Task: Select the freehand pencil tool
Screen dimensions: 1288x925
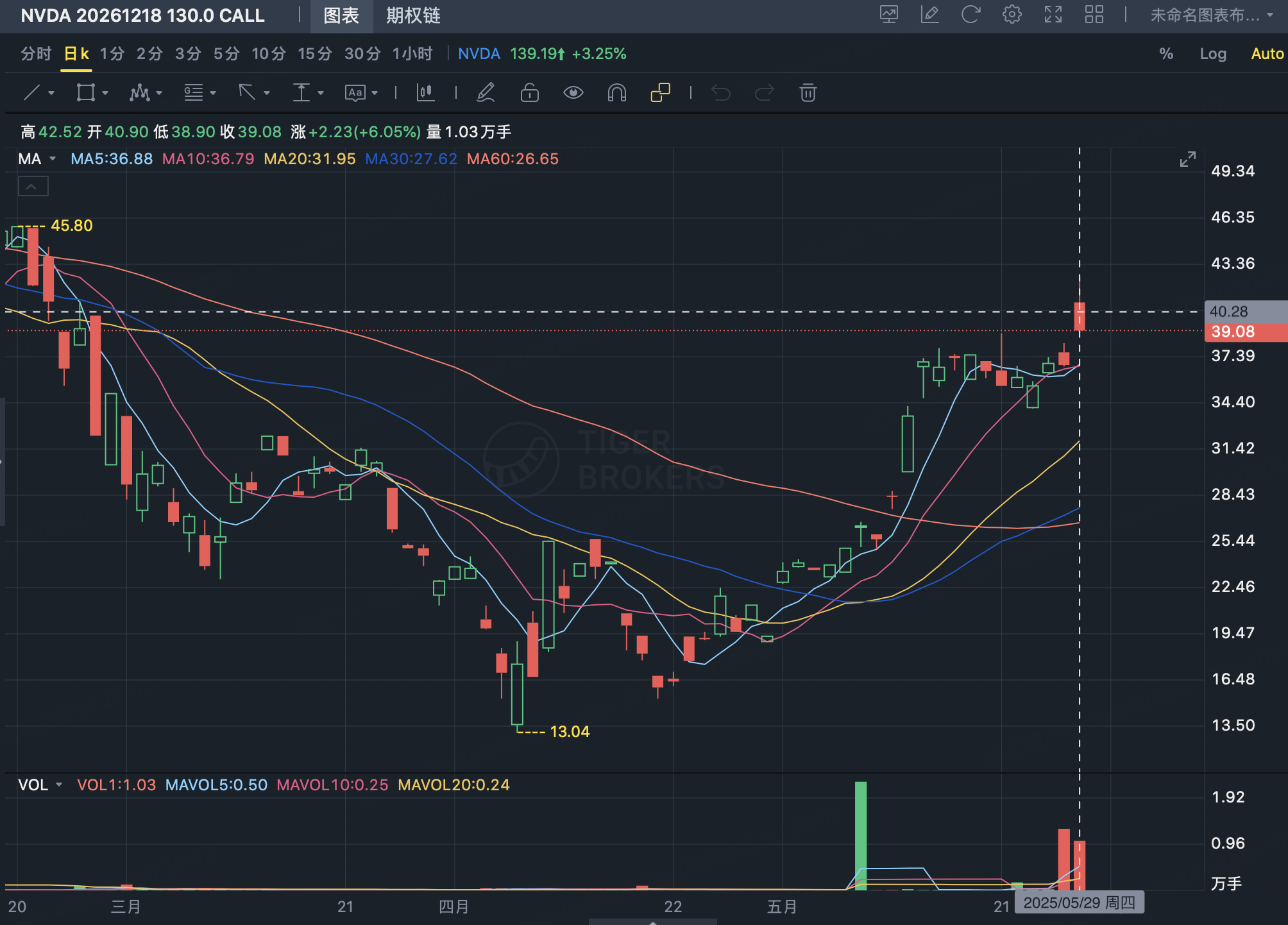Action: tap(486, 93)
